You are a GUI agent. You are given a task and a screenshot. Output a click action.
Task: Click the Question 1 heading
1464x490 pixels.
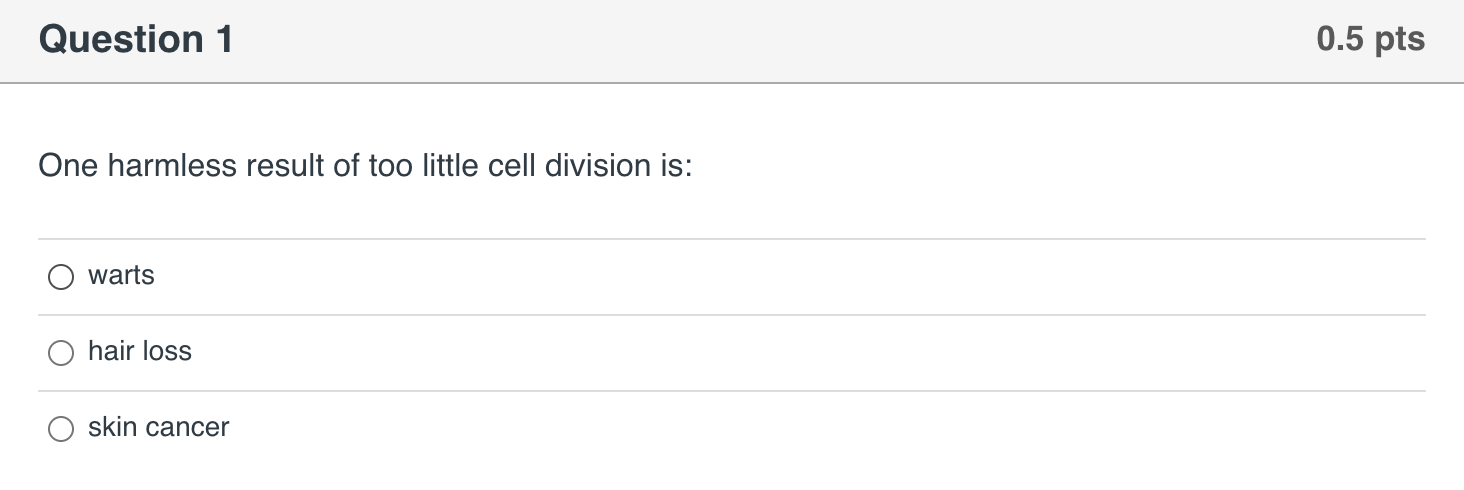136,40
